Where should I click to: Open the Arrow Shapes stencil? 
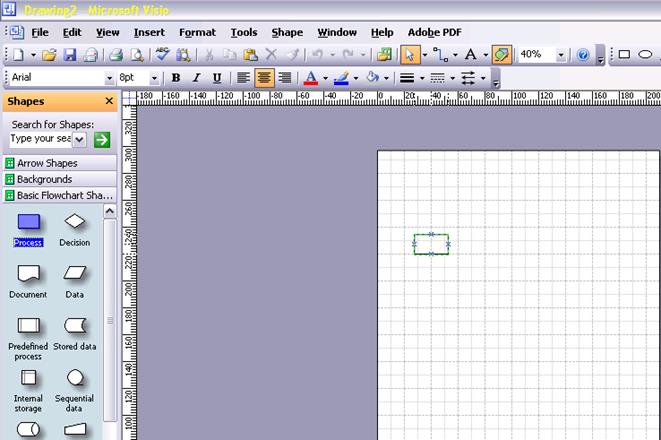click(47, 163)
